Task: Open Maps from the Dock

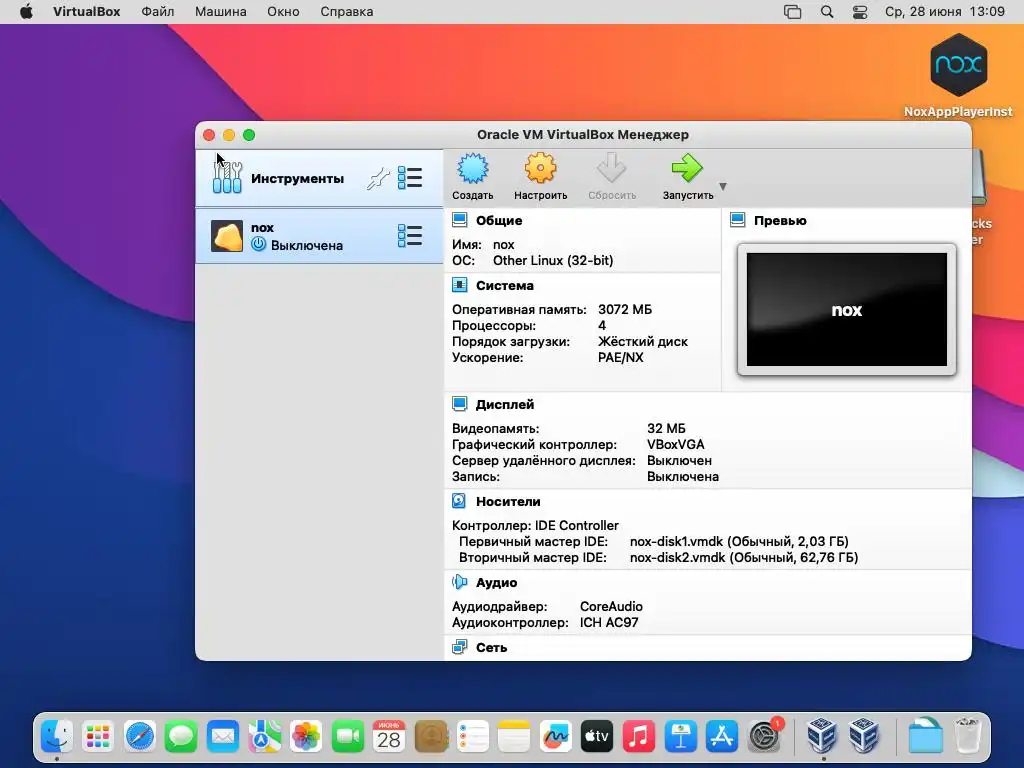Action: (x=264, y=737)
